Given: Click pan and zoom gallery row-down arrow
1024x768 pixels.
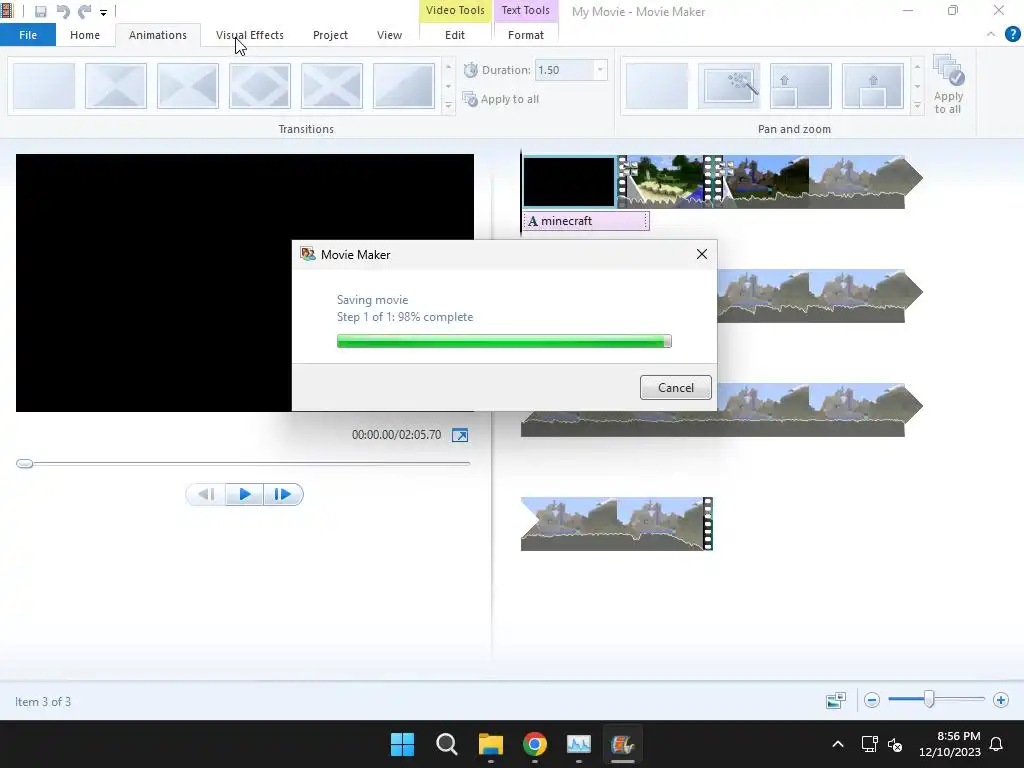Looking at the screenshot, I should tap(917, 86).
